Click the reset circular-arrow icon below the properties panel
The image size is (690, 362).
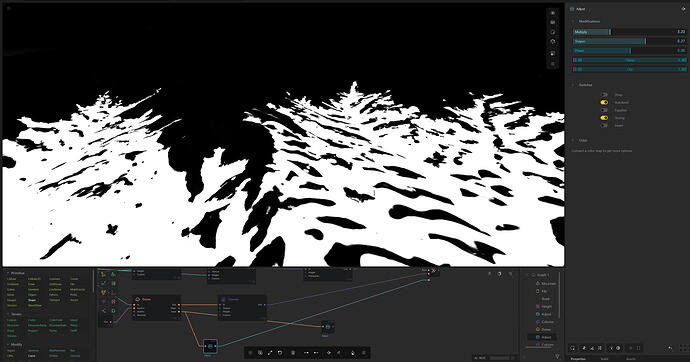click(573, 348)
